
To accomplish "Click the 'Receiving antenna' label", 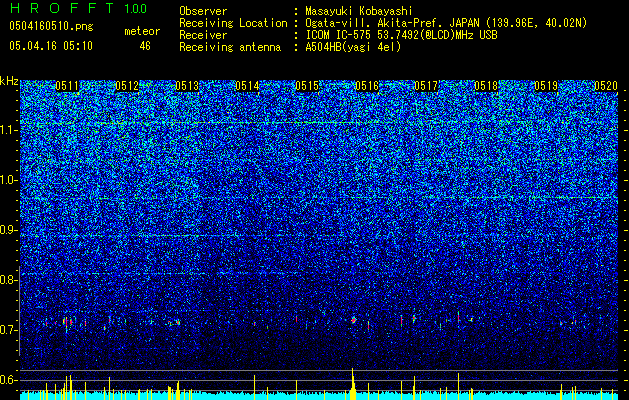I will tap(230, 47).
